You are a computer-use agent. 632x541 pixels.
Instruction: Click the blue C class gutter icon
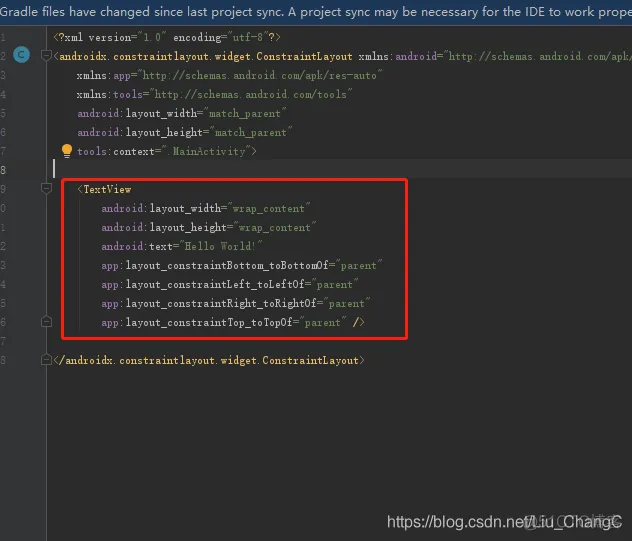[x=21, y=54]
